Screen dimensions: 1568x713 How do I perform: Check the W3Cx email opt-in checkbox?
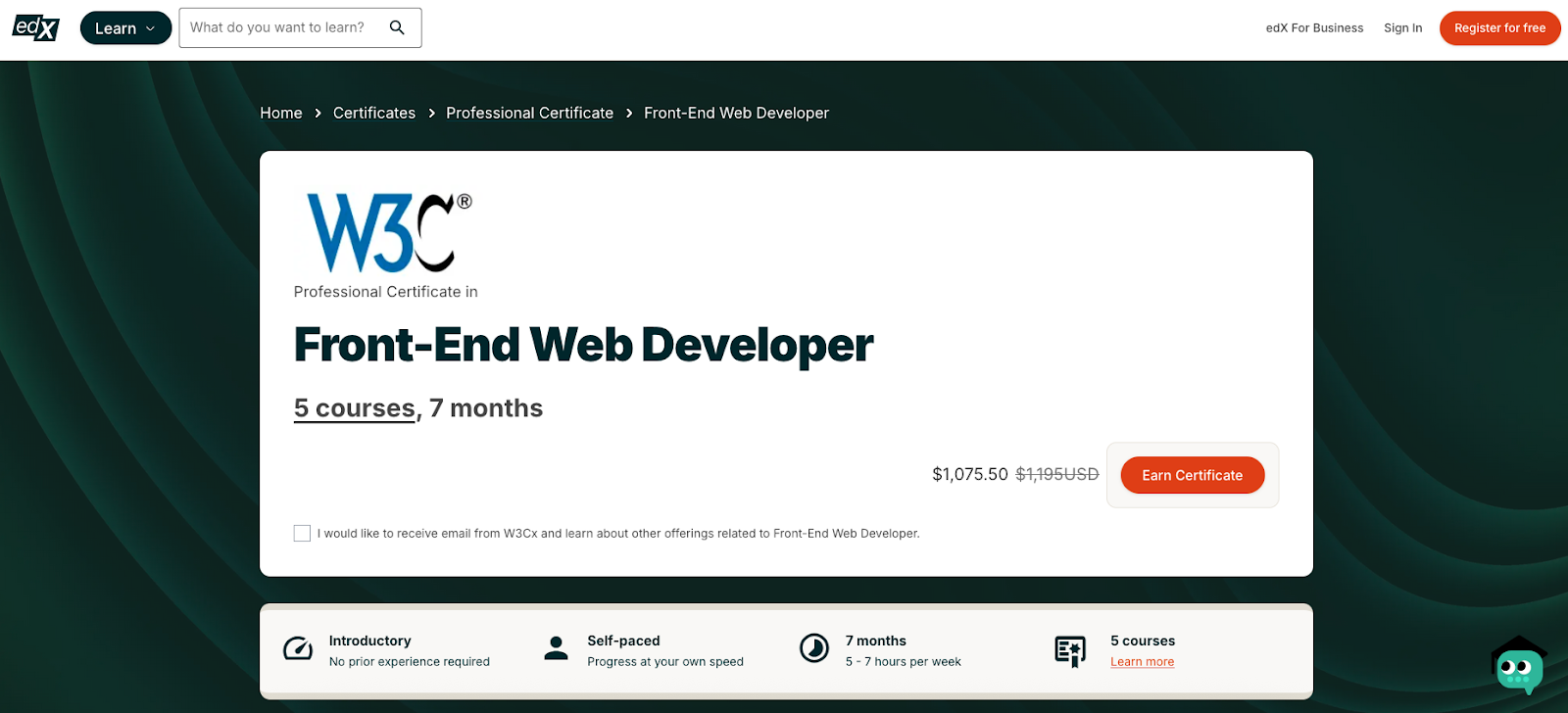[x=302, y=533]
